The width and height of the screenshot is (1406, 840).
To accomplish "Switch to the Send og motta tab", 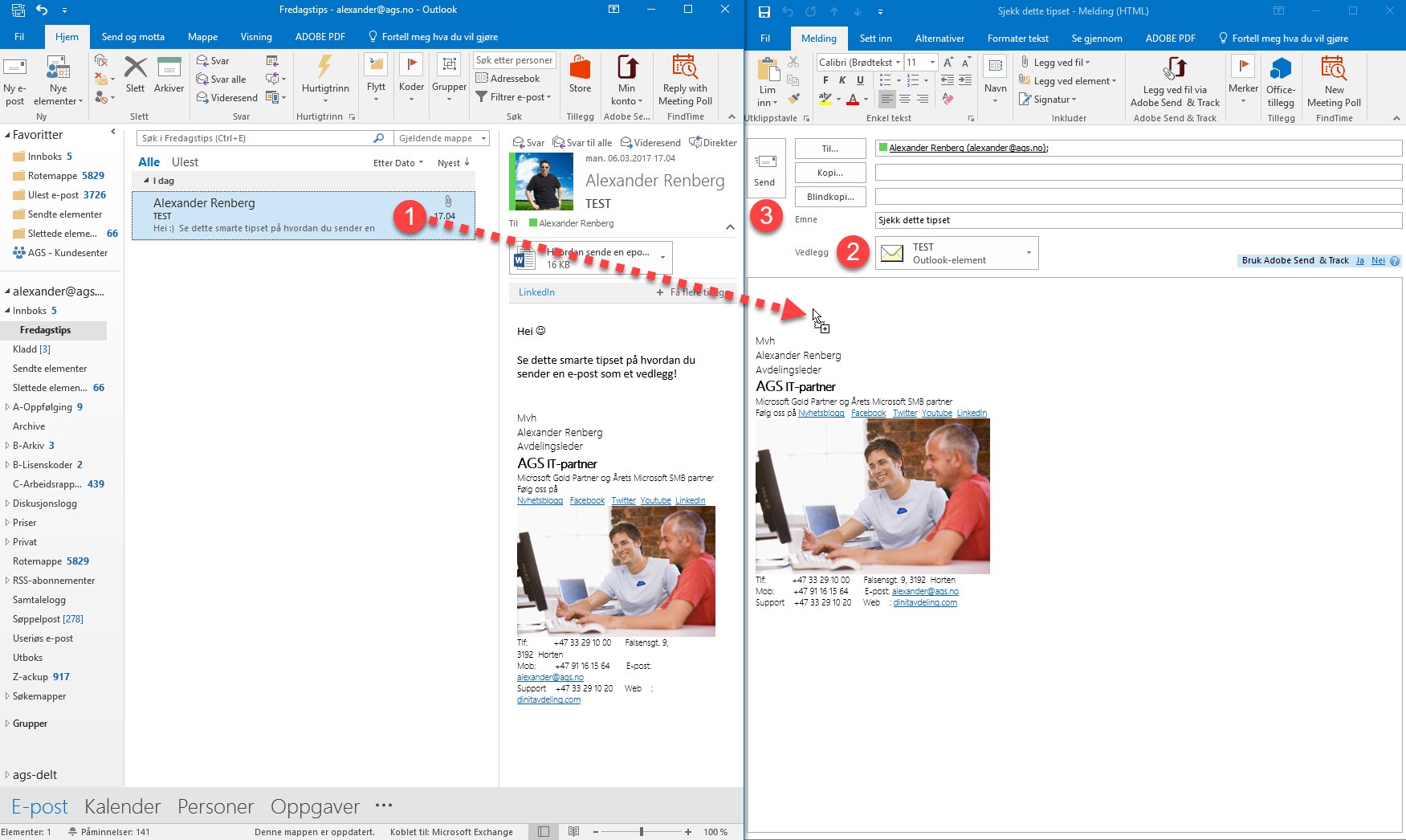I will tap(132, 37).
